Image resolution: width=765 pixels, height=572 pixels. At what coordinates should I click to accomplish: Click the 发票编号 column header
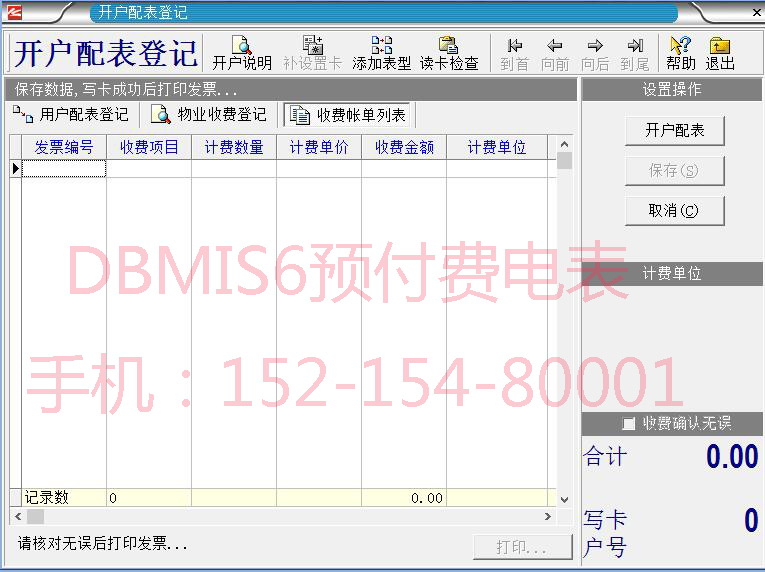click(x=64, y=147)
